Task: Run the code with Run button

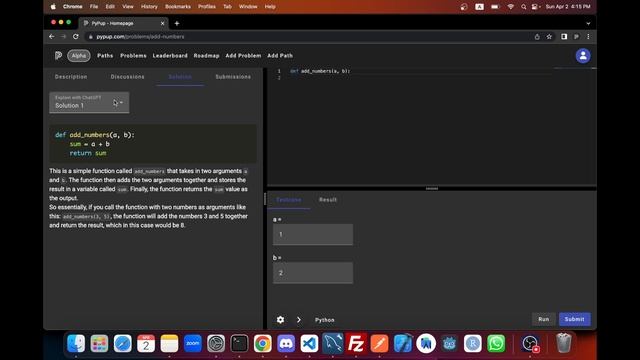Action: (x=543, y=319)
